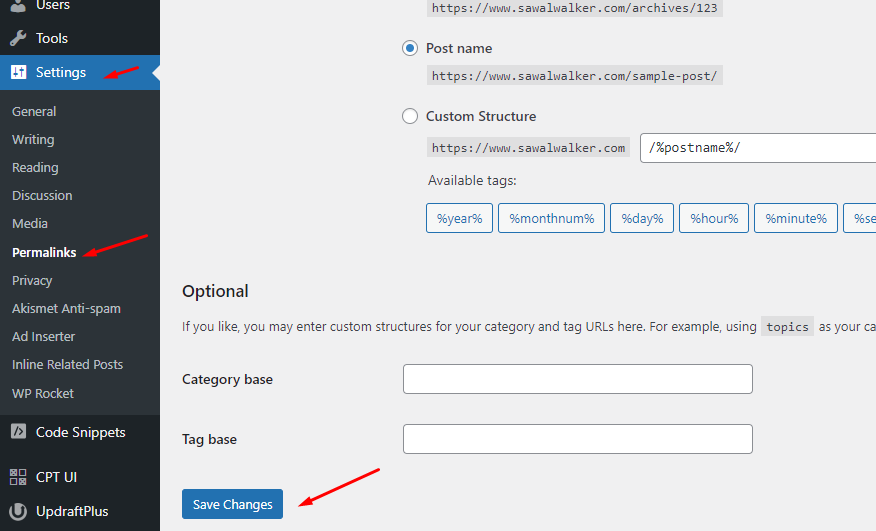Open Media settings

coord(30,223)
